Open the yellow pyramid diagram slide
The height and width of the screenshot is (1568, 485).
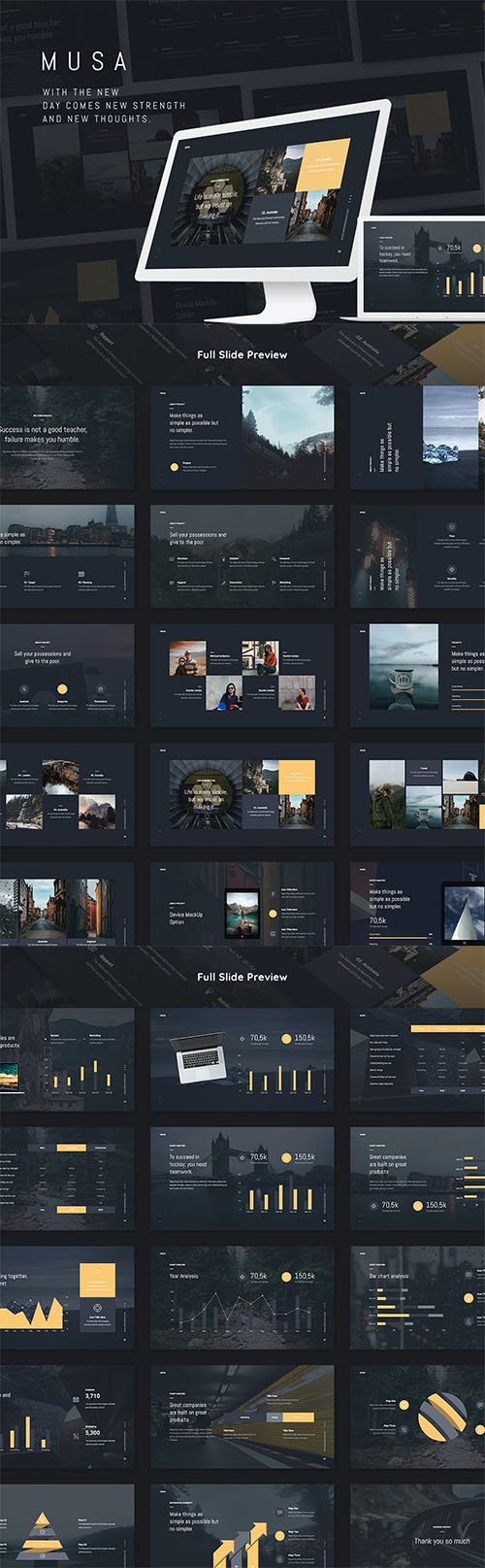pos(67,1526)
